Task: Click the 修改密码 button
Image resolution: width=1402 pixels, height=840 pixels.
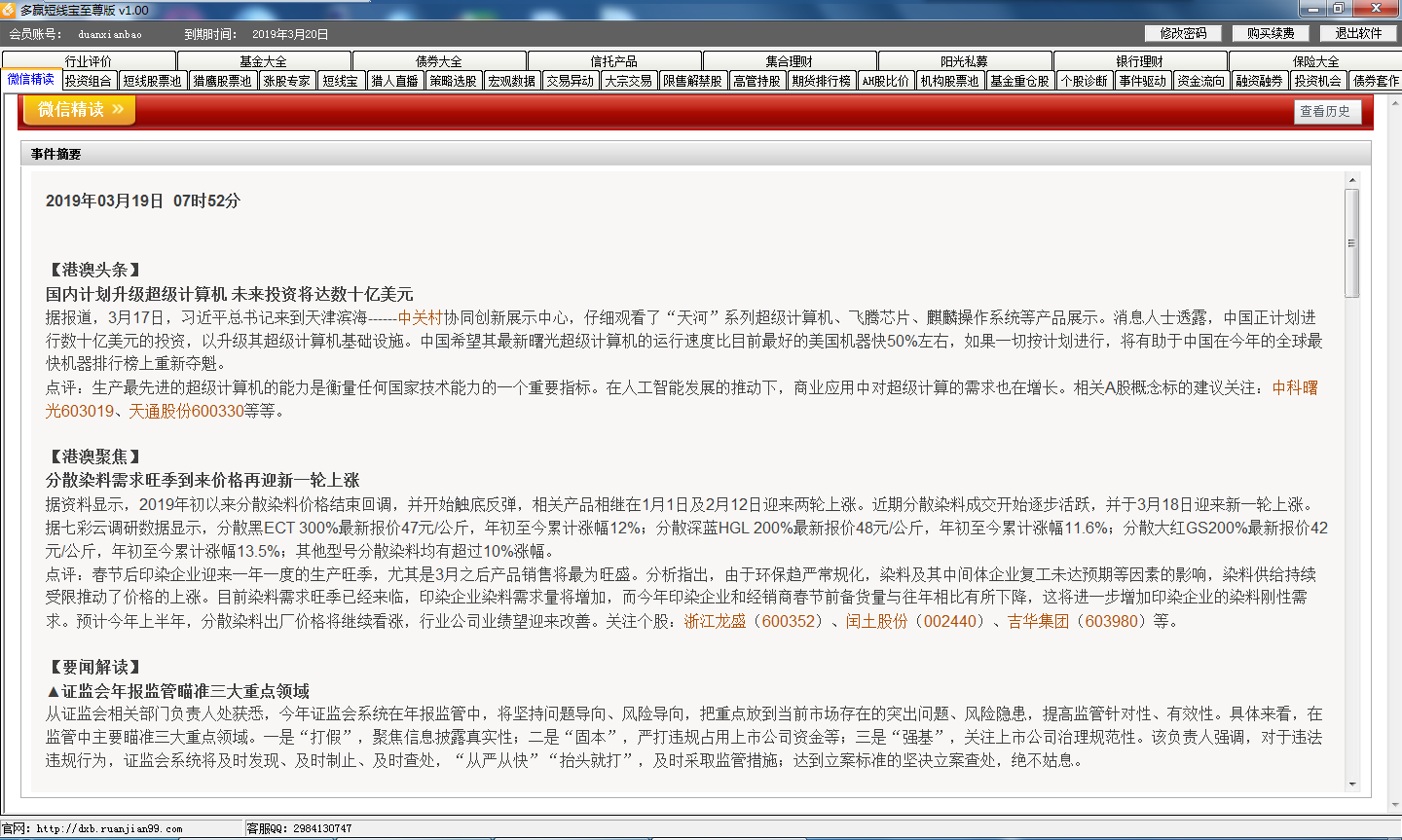Action: pos(1183,33)
